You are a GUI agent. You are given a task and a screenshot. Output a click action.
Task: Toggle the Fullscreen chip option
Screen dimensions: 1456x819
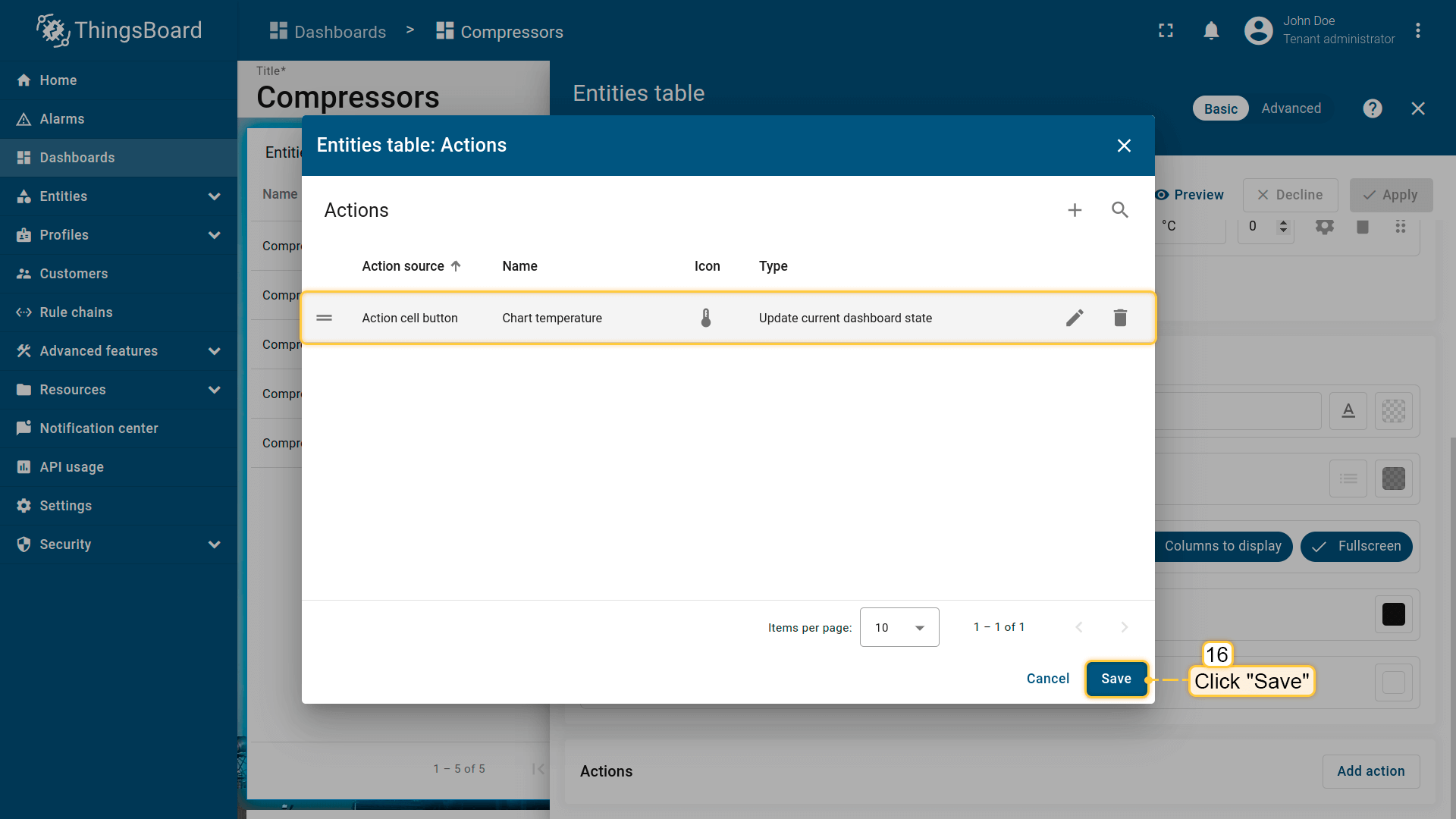tap(1356, 546)
